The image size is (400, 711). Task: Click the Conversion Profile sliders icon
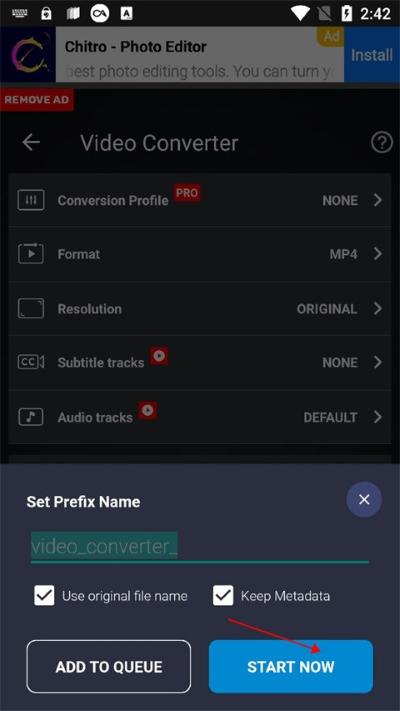point(31,200)
